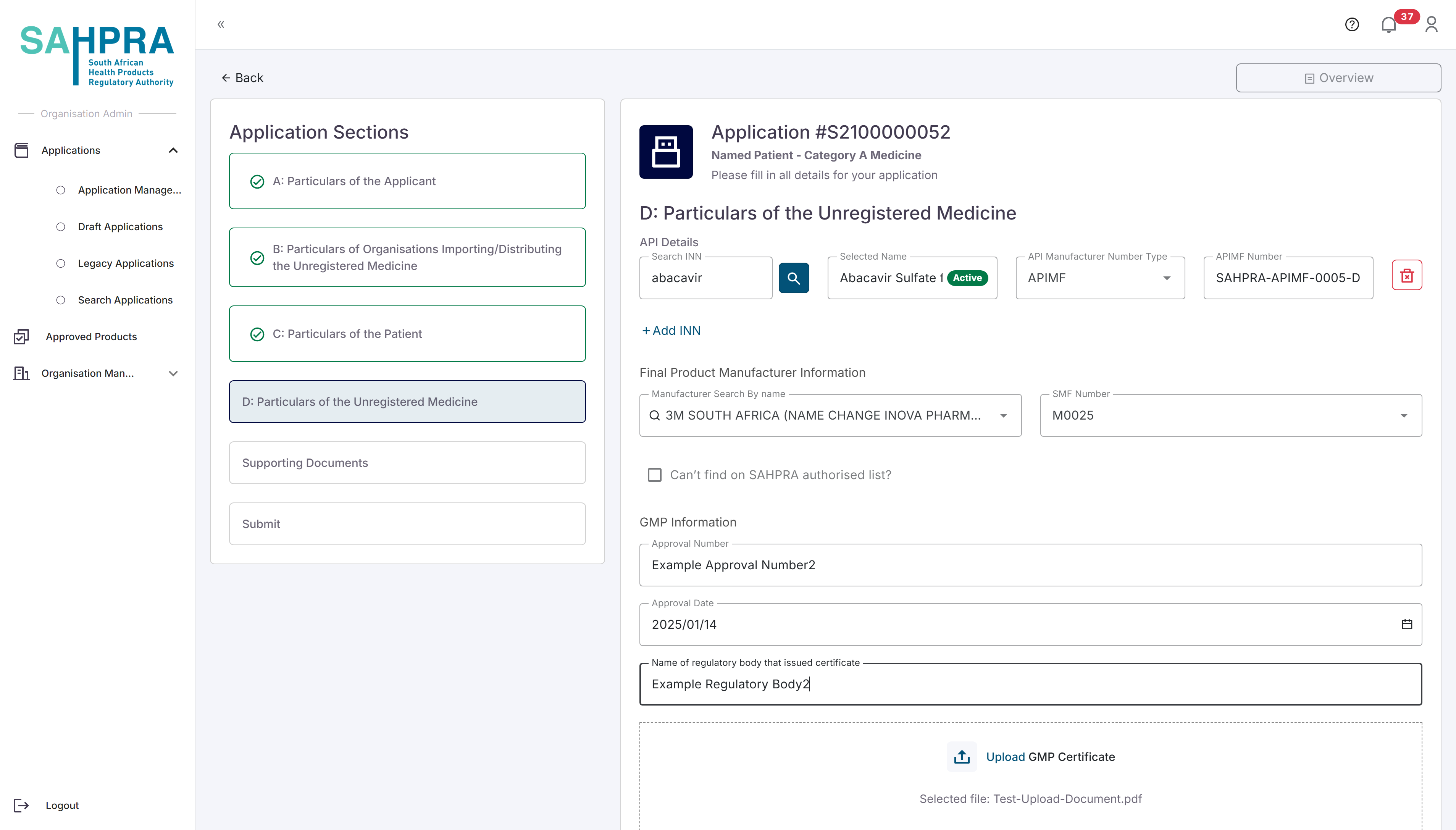
Task: Open the help question mark icon
Action: pos(1352,24)
